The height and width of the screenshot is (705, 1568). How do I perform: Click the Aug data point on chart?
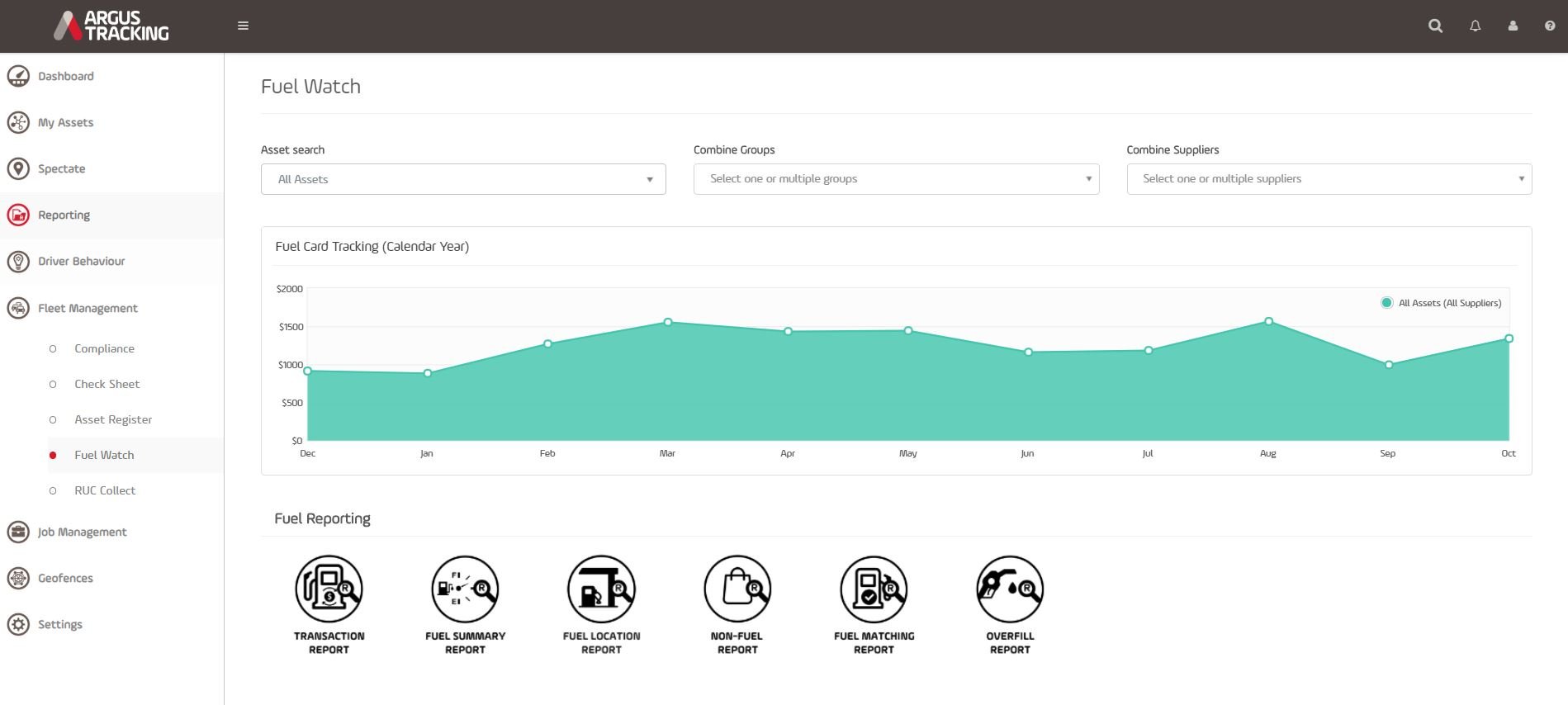(x=1268, y=321)
